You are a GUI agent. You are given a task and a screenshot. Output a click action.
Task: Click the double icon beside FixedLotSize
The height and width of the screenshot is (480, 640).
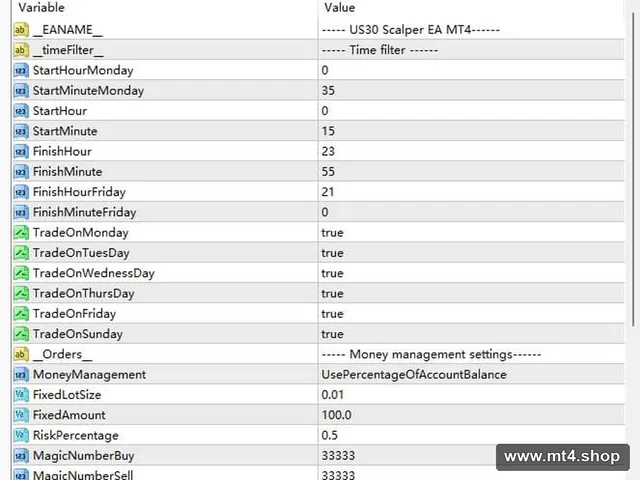point(21,395)
